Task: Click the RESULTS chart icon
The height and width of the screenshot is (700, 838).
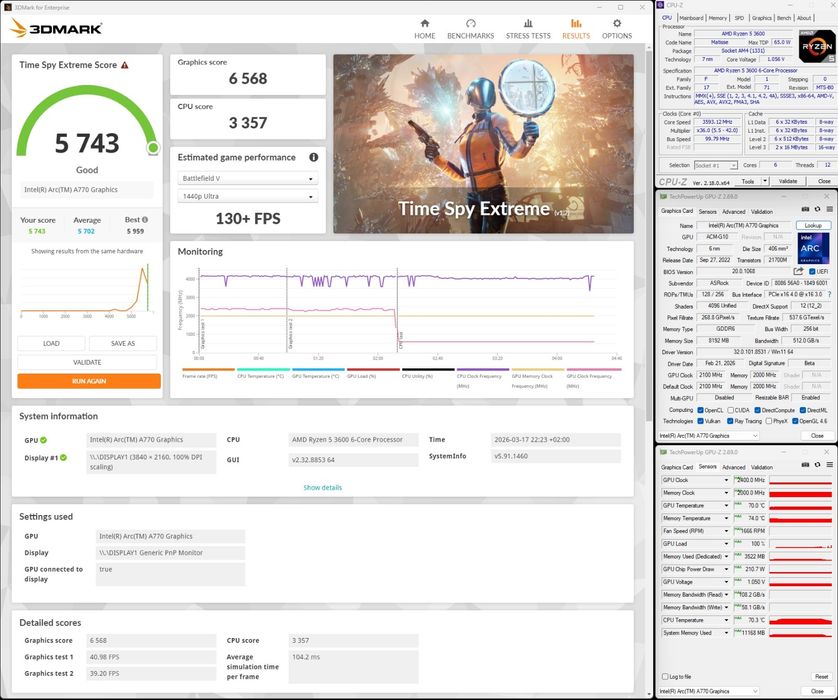Action: (x=575, y=24)
